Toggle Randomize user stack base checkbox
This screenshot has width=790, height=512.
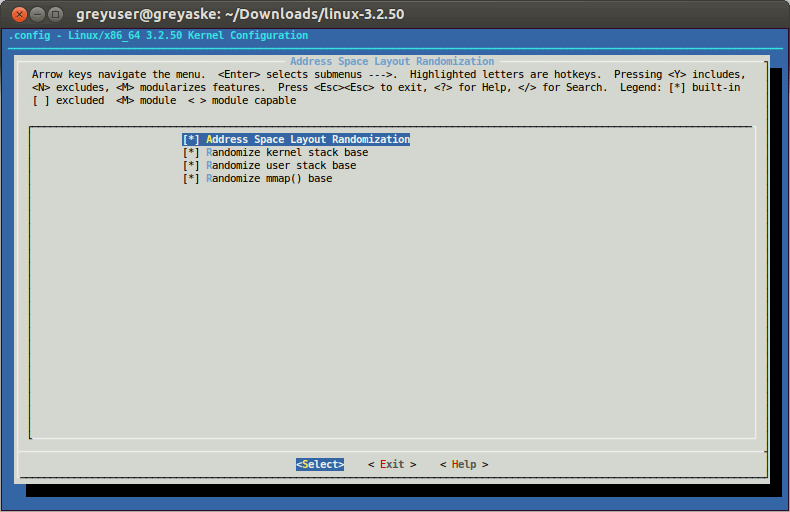click(191, 166)
